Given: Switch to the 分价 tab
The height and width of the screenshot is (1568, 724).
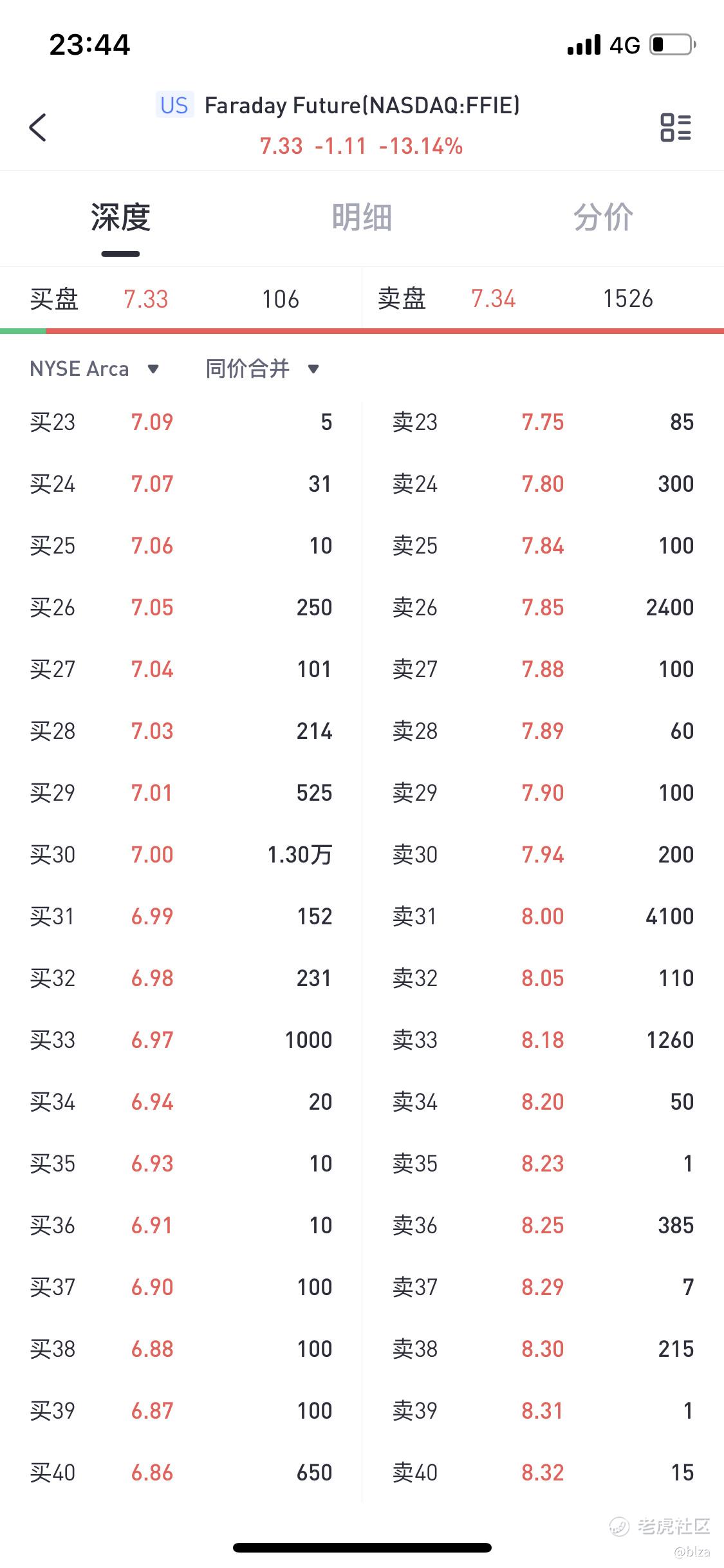Looking at the screenshot, I should click(603, 217).
